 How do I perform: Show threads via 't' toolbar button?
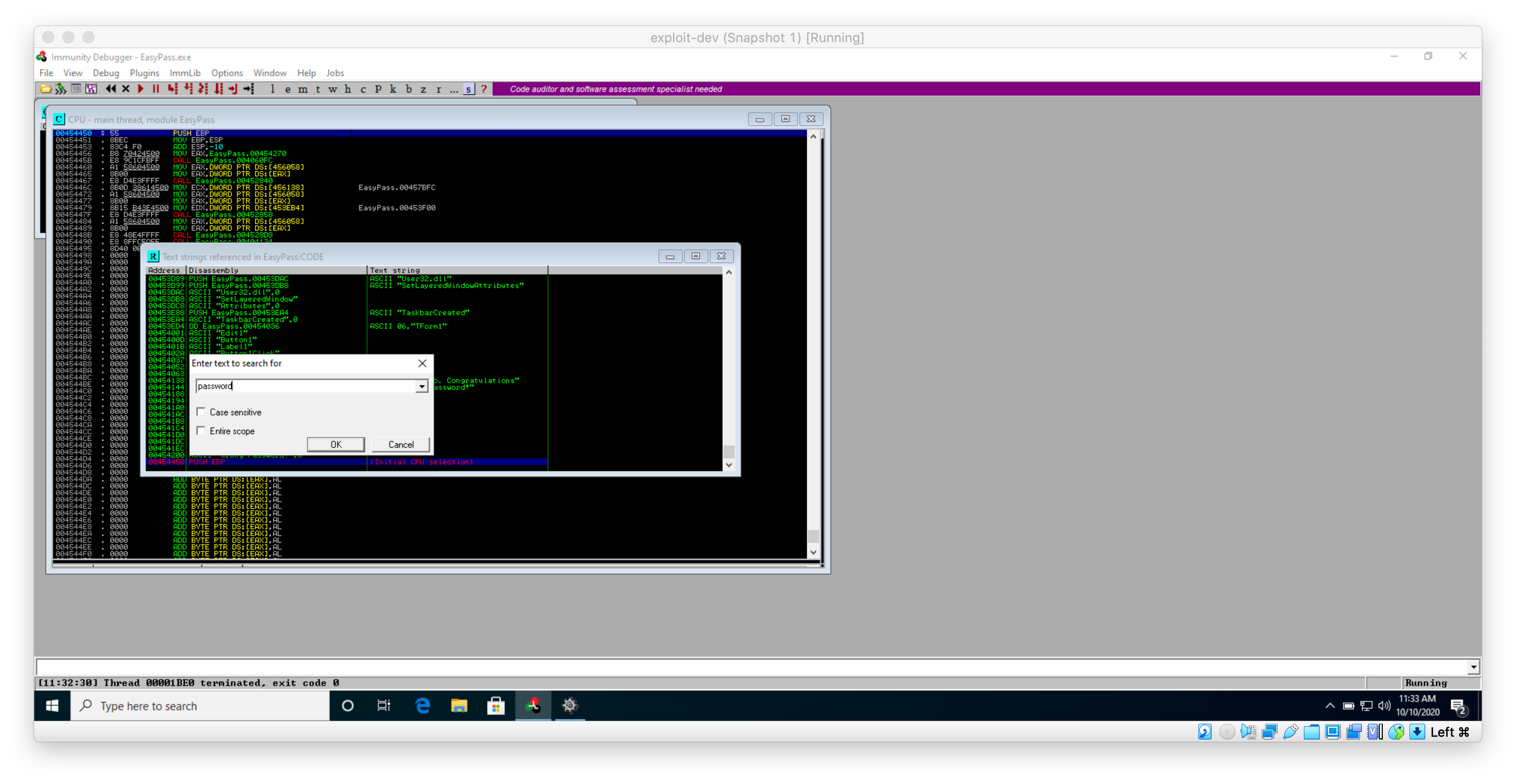click(318, 89)
